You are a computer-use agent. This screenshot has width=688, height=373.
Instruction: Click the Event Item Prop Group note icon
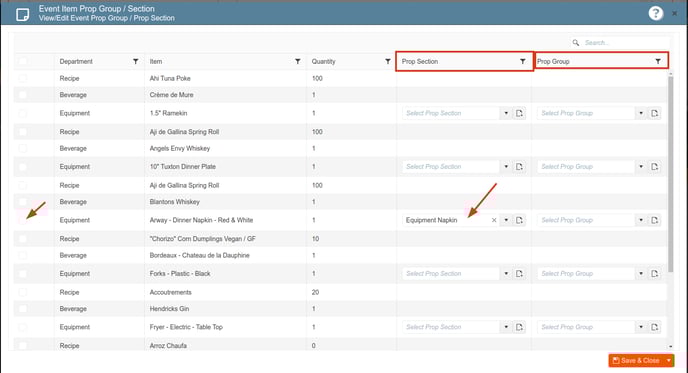pyautogui.click(x=22, y=14)
